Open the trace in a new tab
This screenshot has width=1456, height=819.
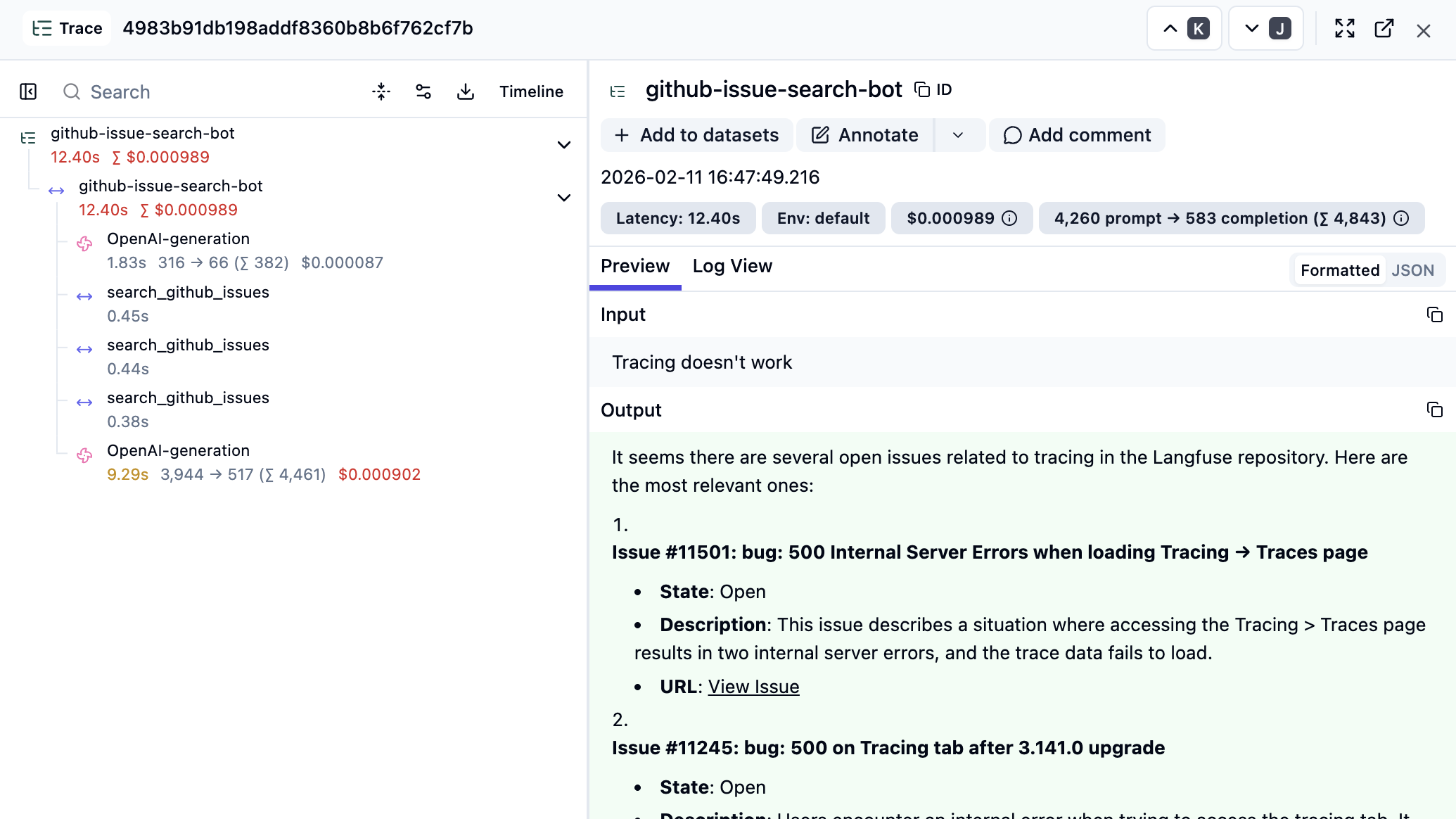1384,28
